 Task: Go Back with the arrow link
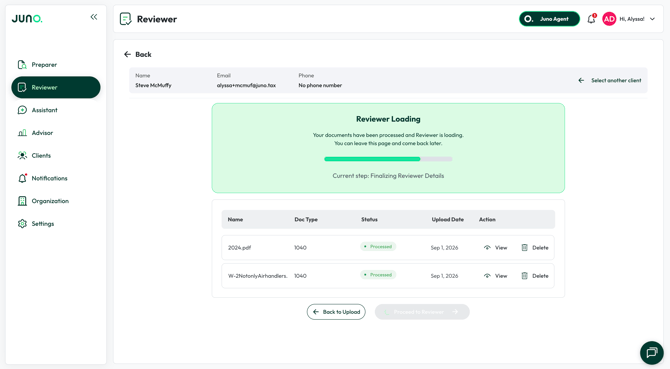point(138,54)
